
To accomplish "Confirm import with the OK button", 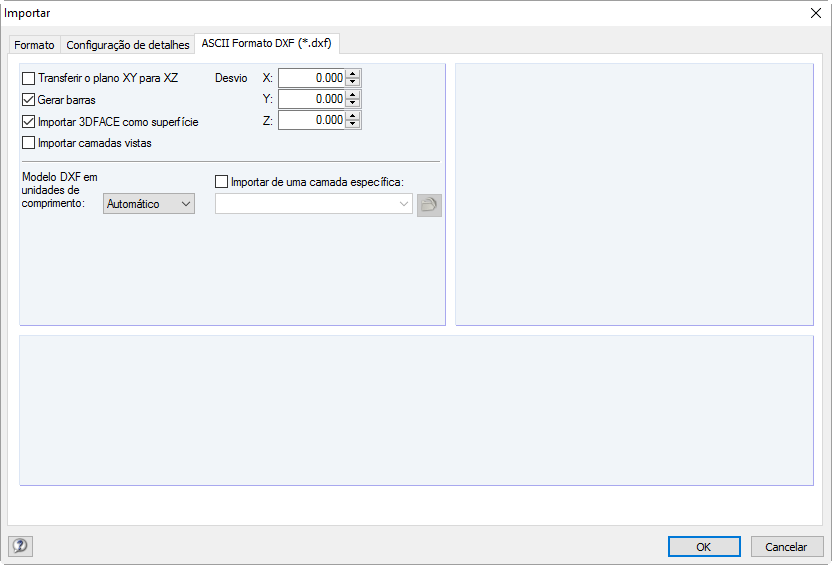I will [x=704, y=547].
